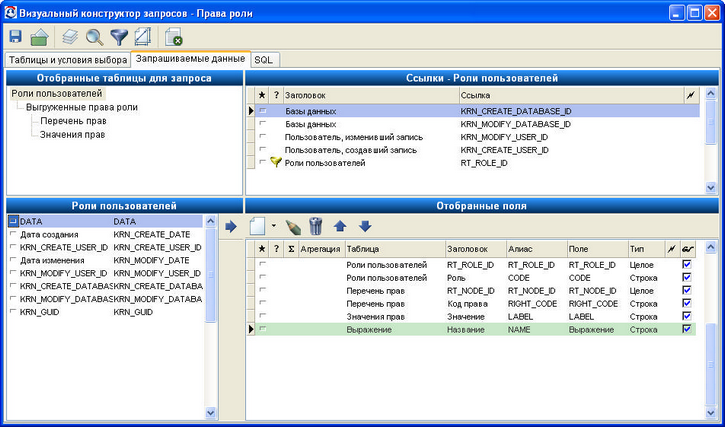Screen dimensions: 725x427
Task: Click the application icon in title bar
Action: tap(10, 13)
